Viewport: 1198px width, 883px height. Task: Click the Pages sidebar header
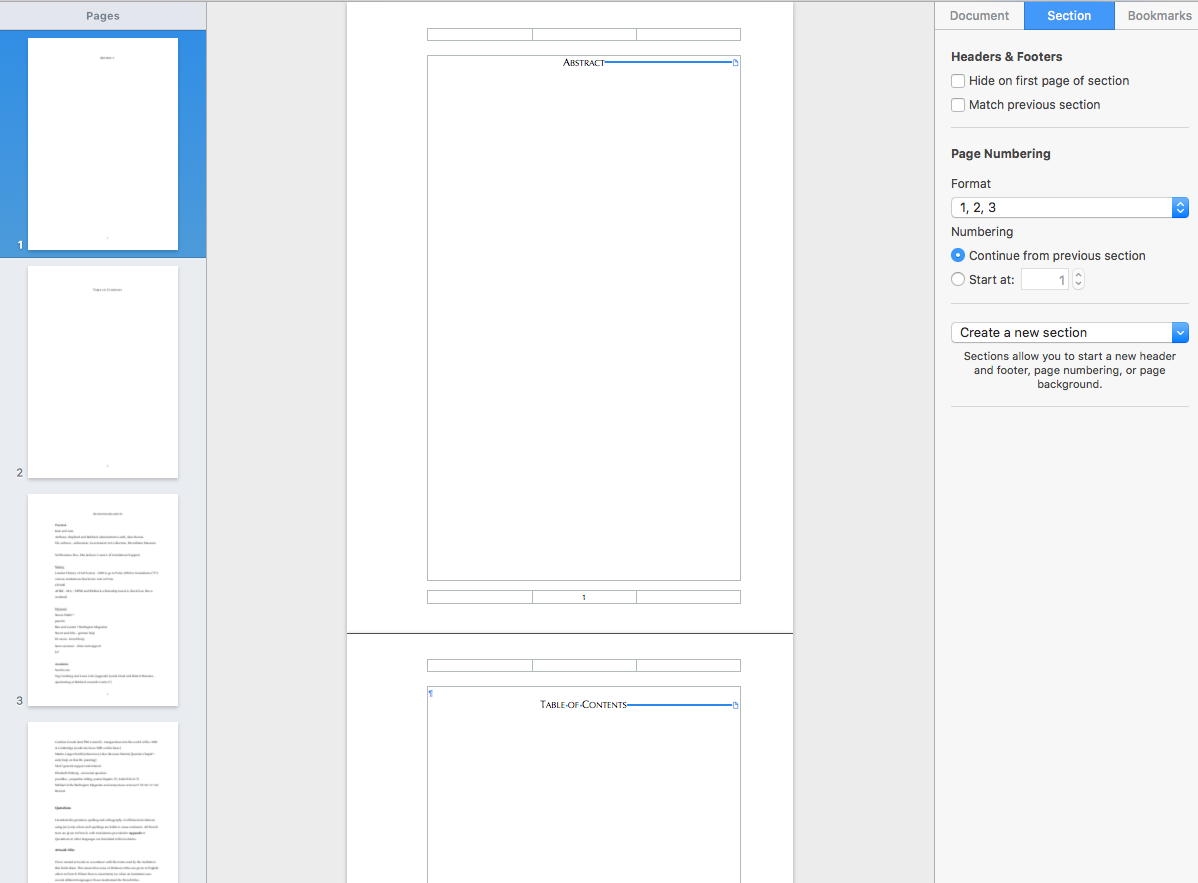[103, 15]
